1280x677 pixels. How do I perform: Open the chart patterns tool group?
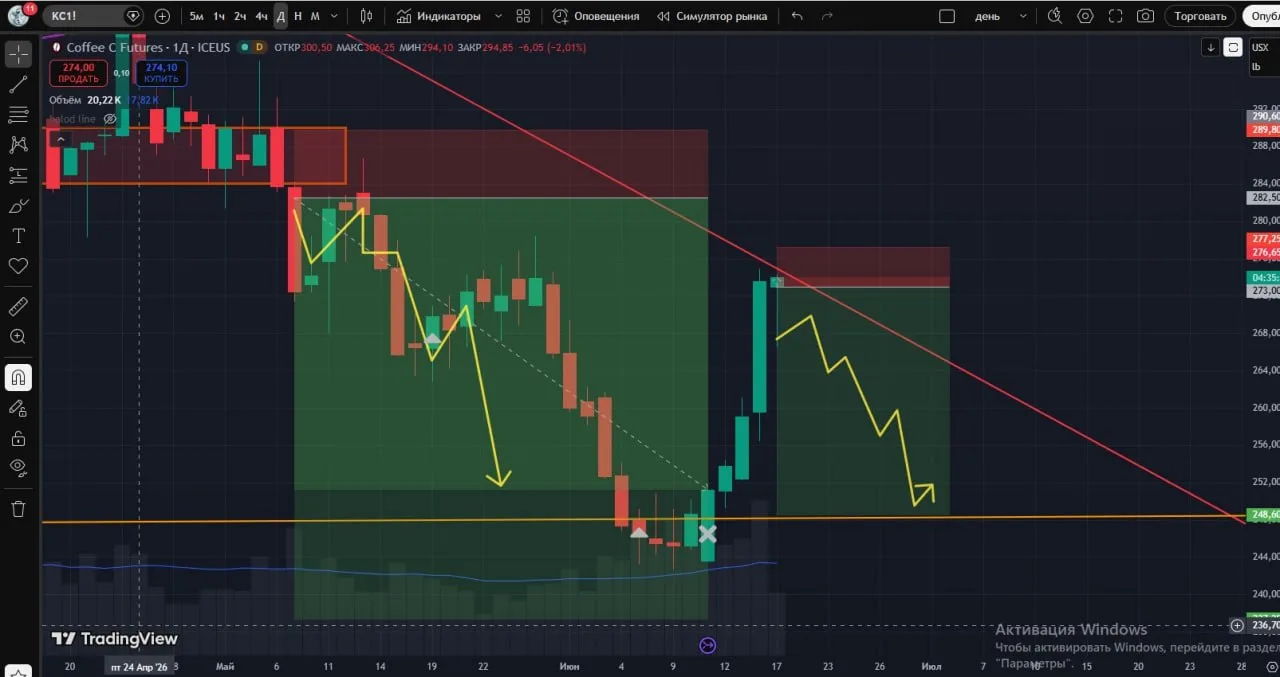[18, 145]
